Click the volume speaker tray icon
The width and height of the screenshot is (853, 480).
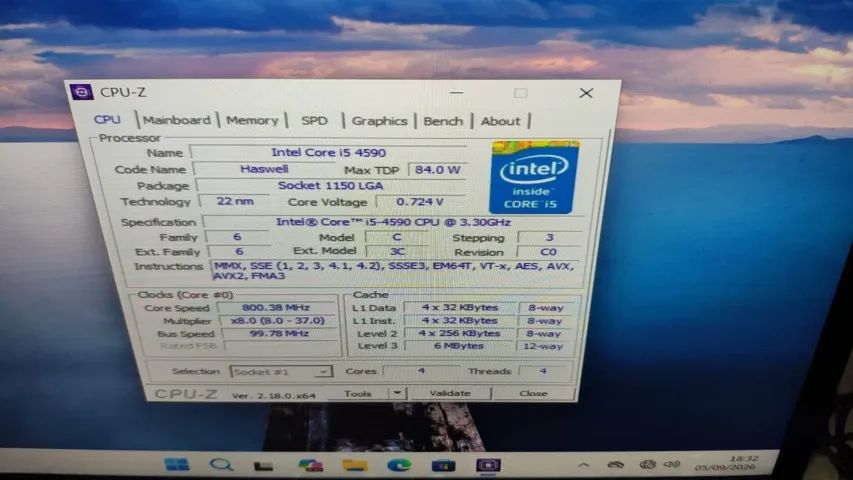click(x=672, y=464)
